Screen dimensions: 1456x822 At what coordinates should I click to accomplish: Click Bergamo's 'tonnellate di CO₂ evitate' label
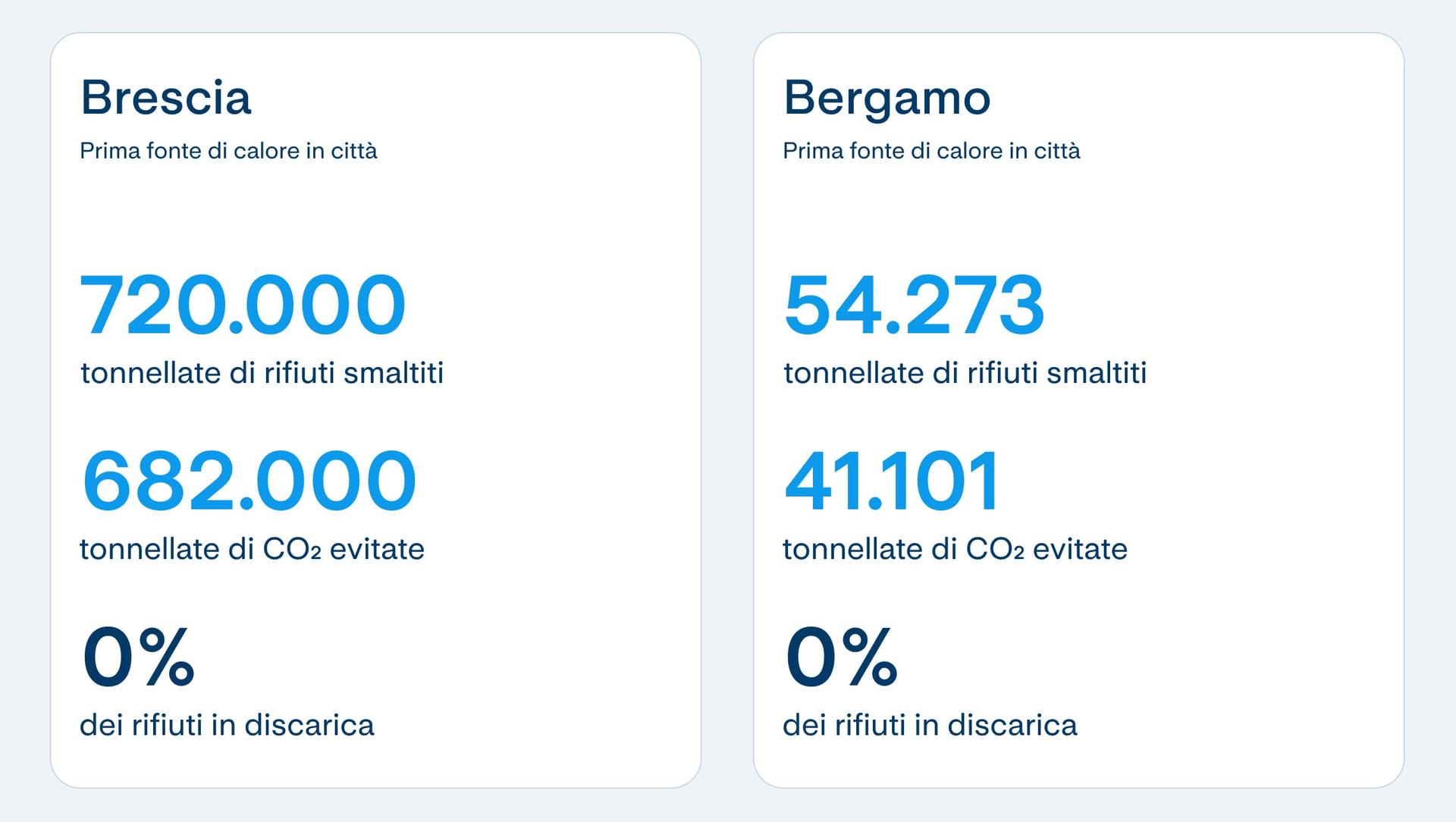click(955, 549)
